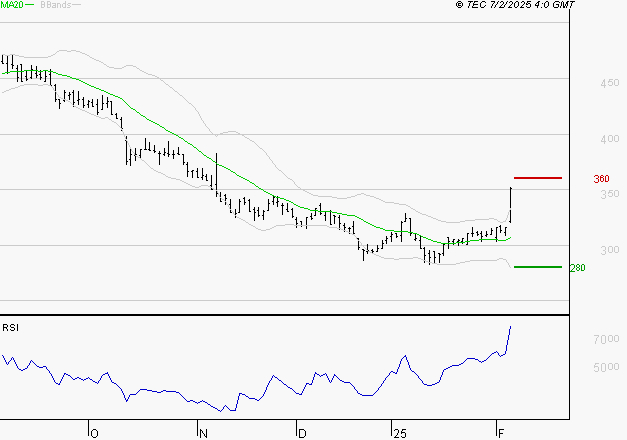The height and width of the screenshot is (440, 627).
Task: Click the green MA20 legend line sample
Action: (x=30, y=4)
